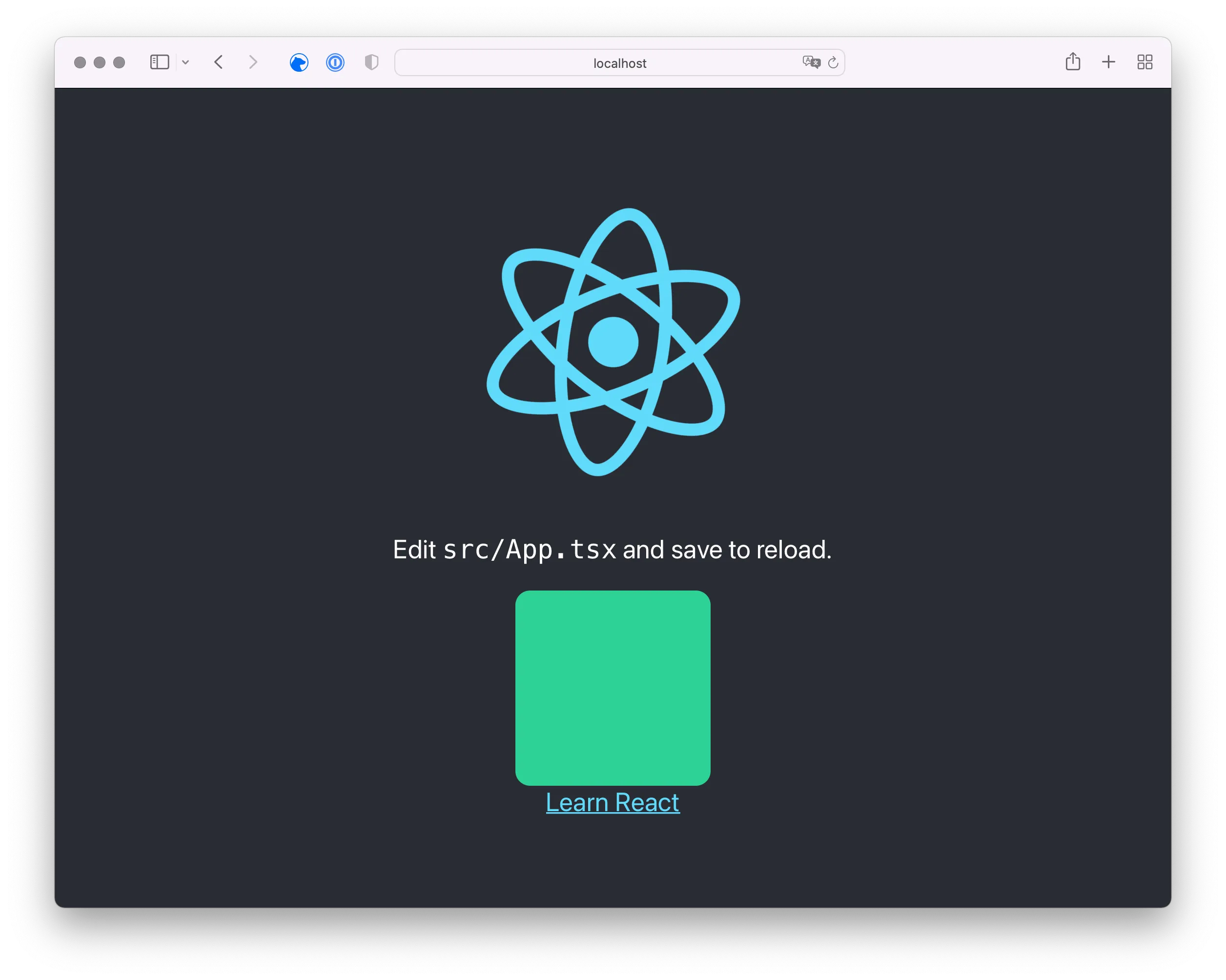Open the sidebar options chevron
1226x980 pixels.
coord(185,62)
